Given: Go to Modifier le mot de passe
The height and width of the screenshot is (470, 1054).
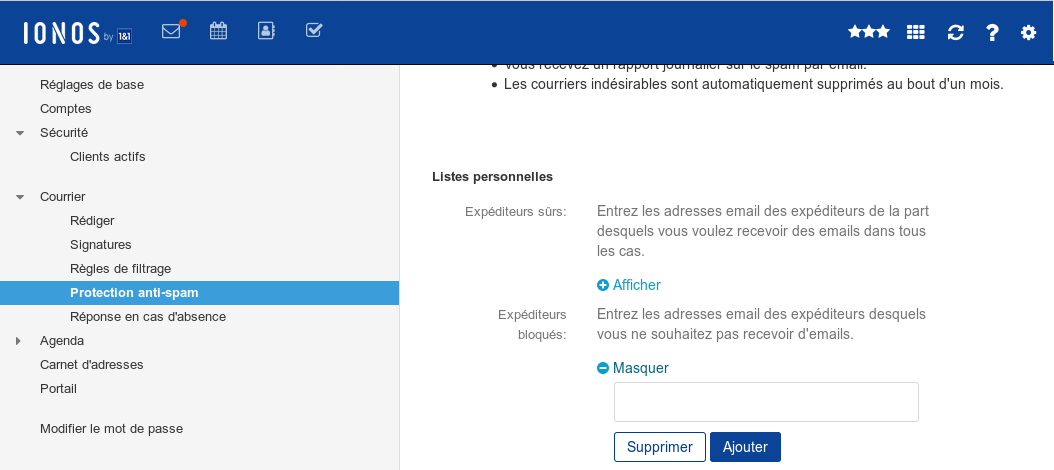Looking at the screenshot, I should pyautogui.click(x=111, y=429).
